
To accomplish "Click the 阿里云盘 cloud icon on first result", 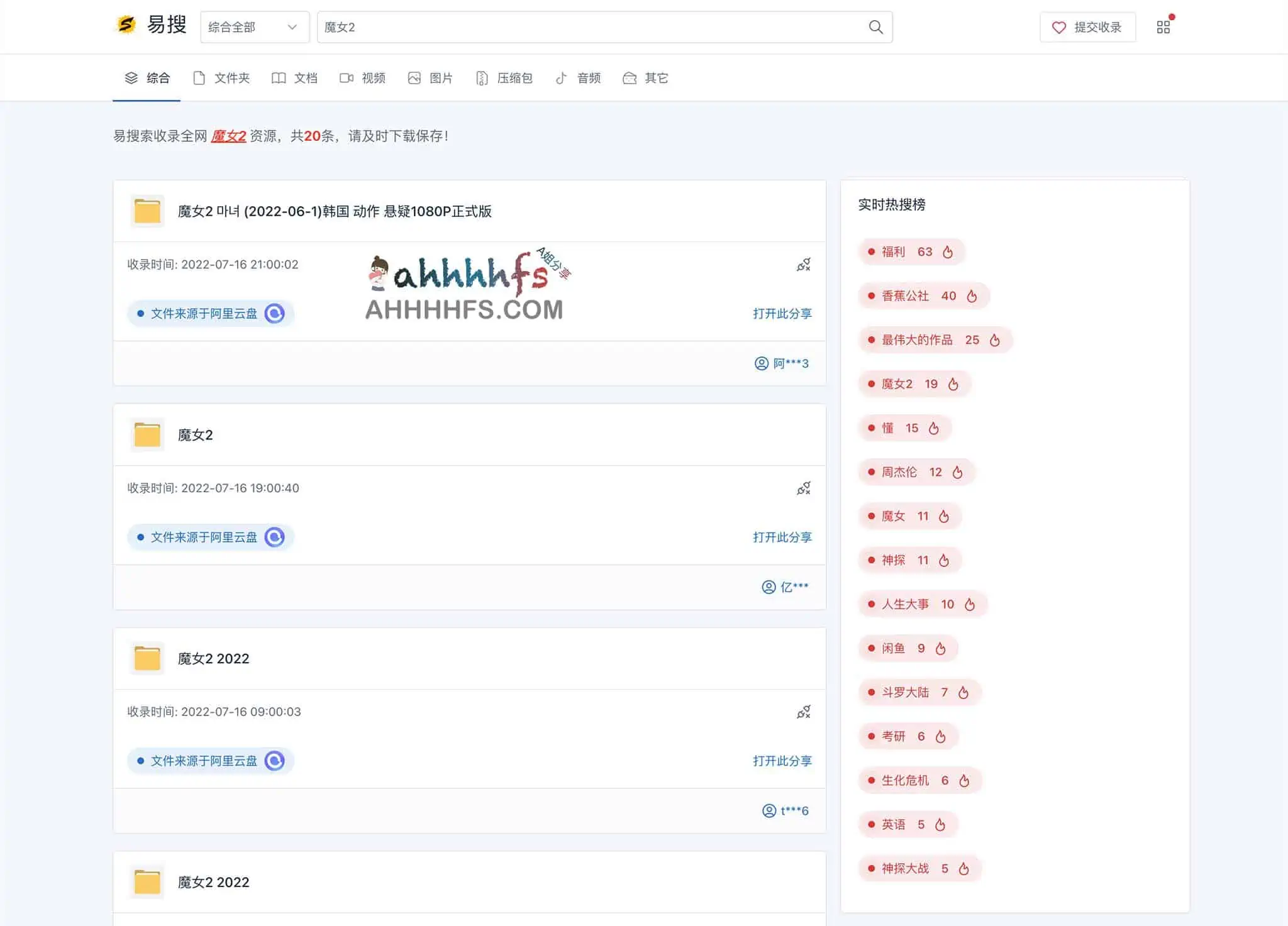I will pyautogui.click(x=275, y=313).
